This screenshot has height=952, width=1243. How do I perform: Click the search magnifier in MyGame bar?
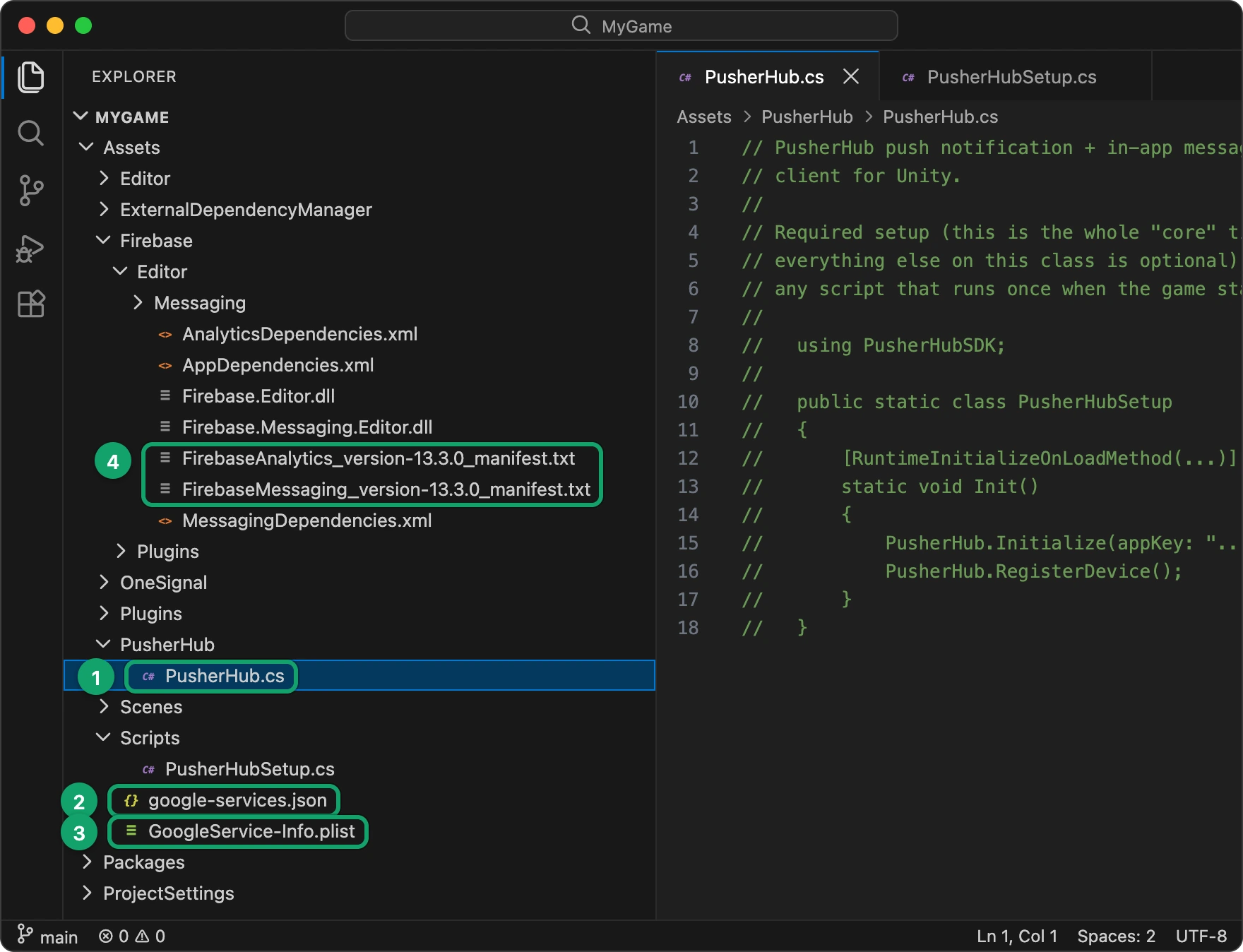click(581, 25)
